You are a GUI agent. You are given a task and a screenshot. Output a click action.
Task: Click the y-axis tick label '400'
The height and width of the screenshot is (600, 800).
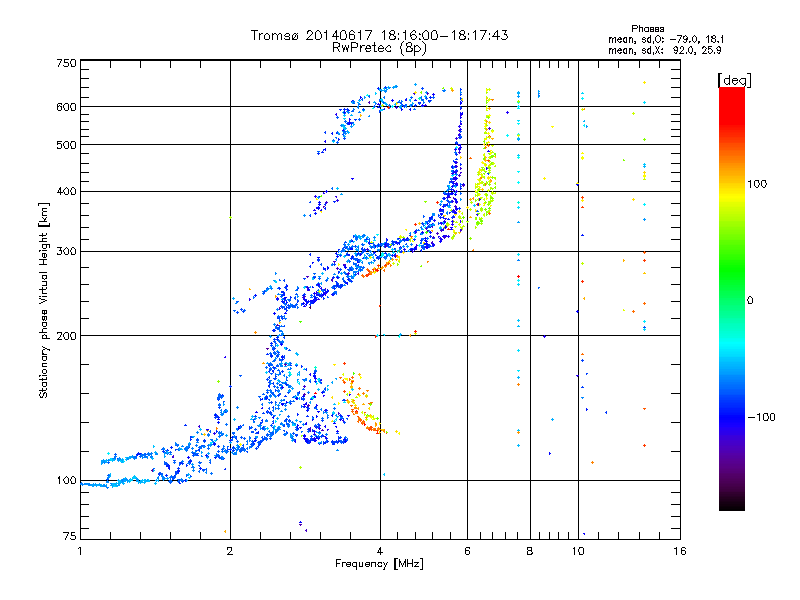(66, 192)
